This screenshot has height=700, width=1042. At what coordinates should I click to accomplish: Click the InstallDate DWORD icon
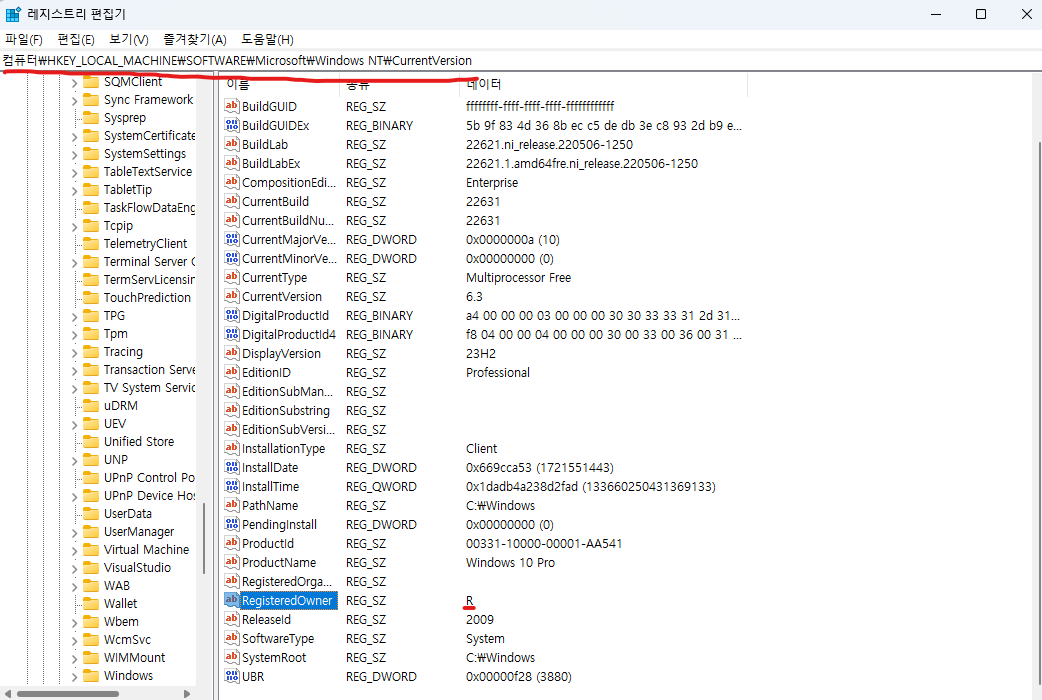[231, 467]
